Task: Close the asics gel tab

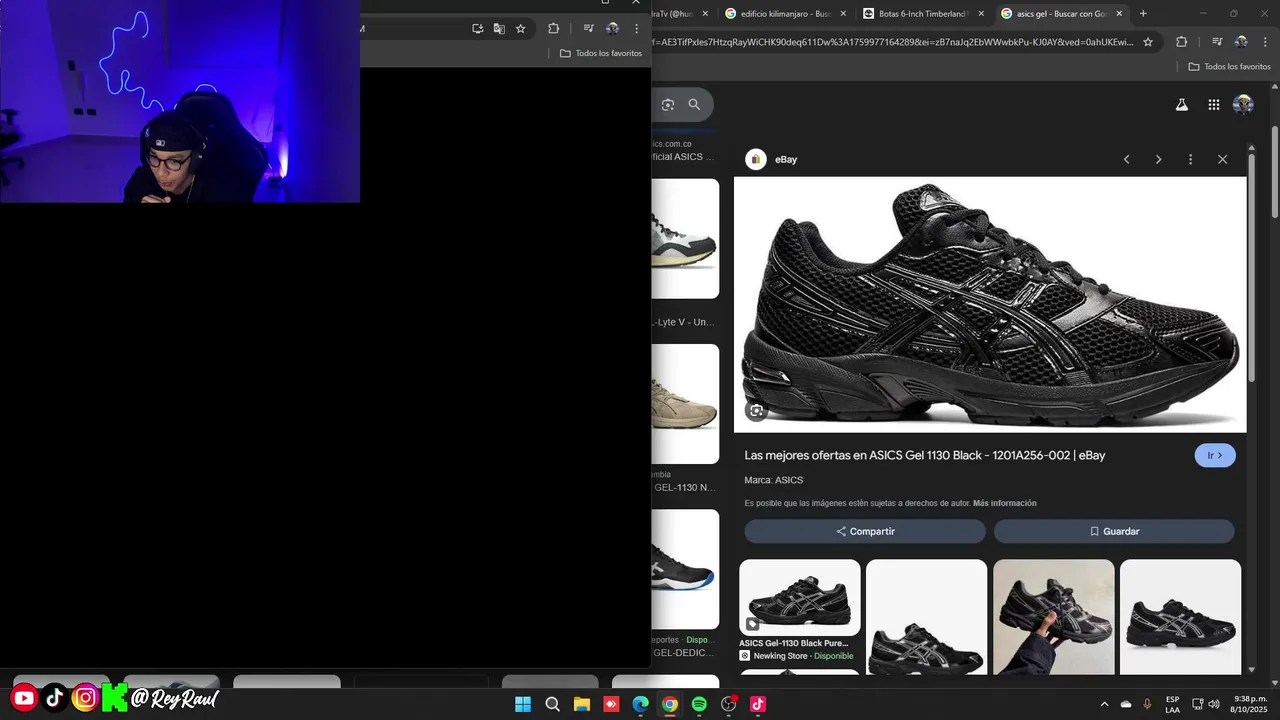Action: [x=1119, y=14]
